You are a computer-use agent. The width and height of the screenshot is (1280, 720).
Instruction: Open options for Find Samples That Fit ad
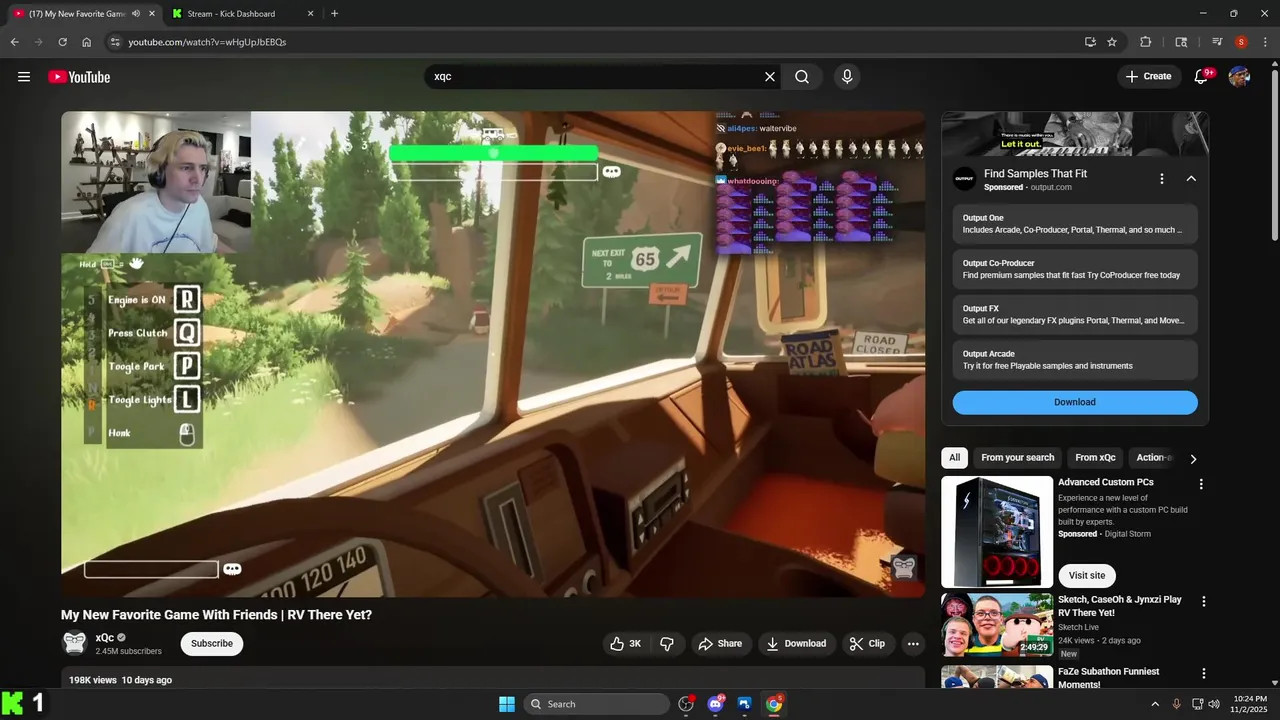coord(1162,179)
